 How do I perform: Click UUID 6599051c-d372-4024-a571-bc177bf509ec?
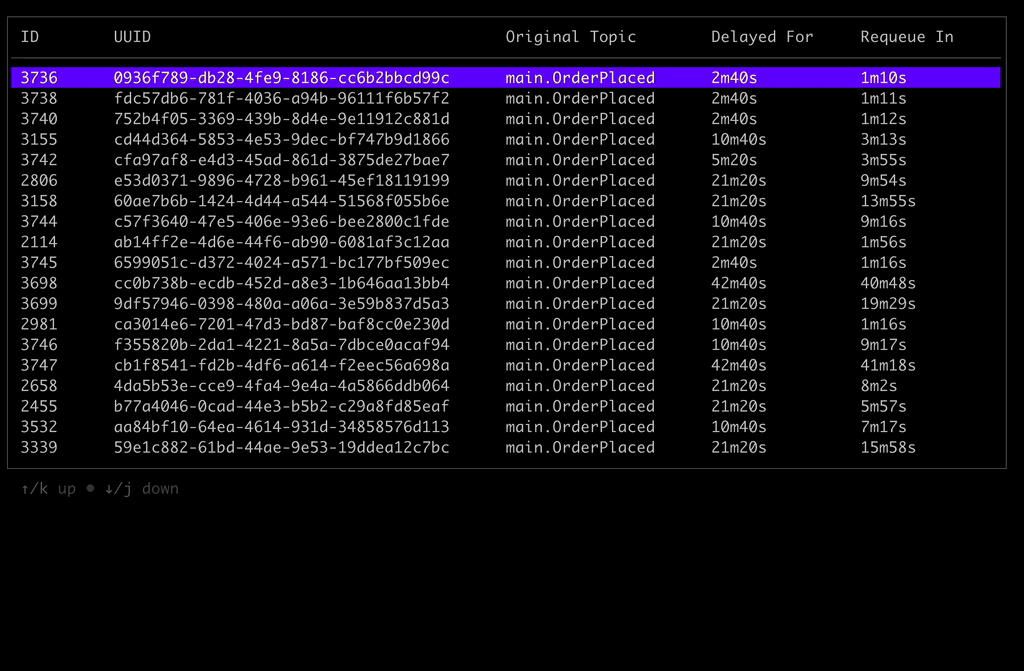point(281,263)
